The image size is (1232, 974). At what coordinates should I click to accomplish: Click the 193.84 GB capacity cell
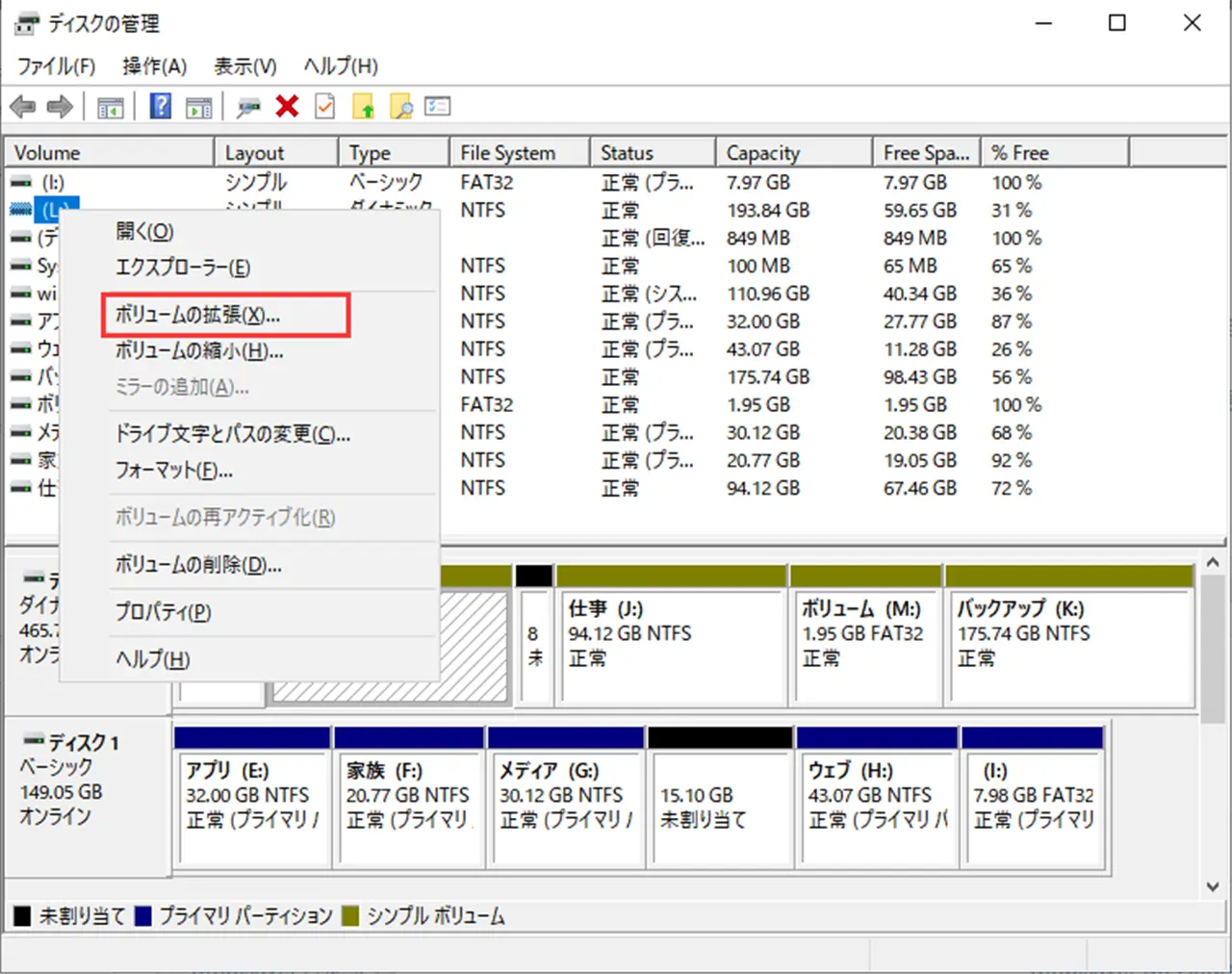pyautogui.click(x=768, y=210)
